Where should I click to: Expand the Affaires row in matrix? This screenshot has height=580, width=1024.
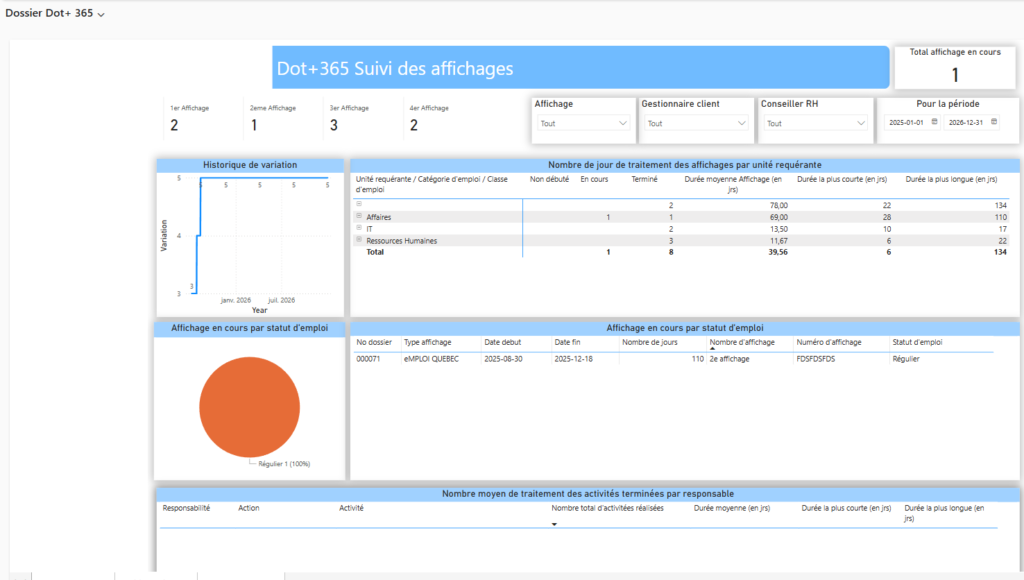click(359, 217)
